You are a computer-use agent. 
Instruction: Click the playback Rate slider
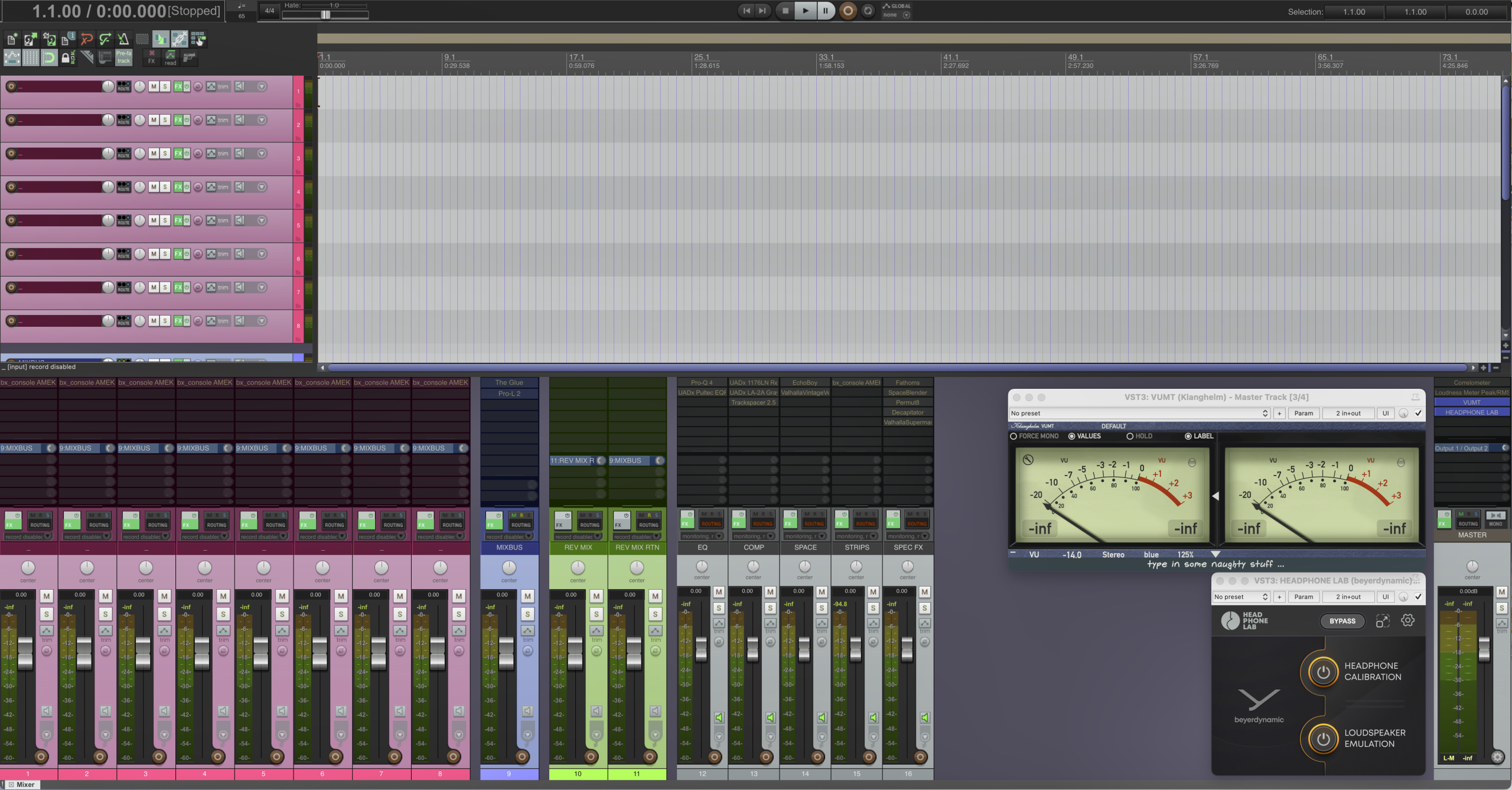pyautogui.click(x=325, y=15)
